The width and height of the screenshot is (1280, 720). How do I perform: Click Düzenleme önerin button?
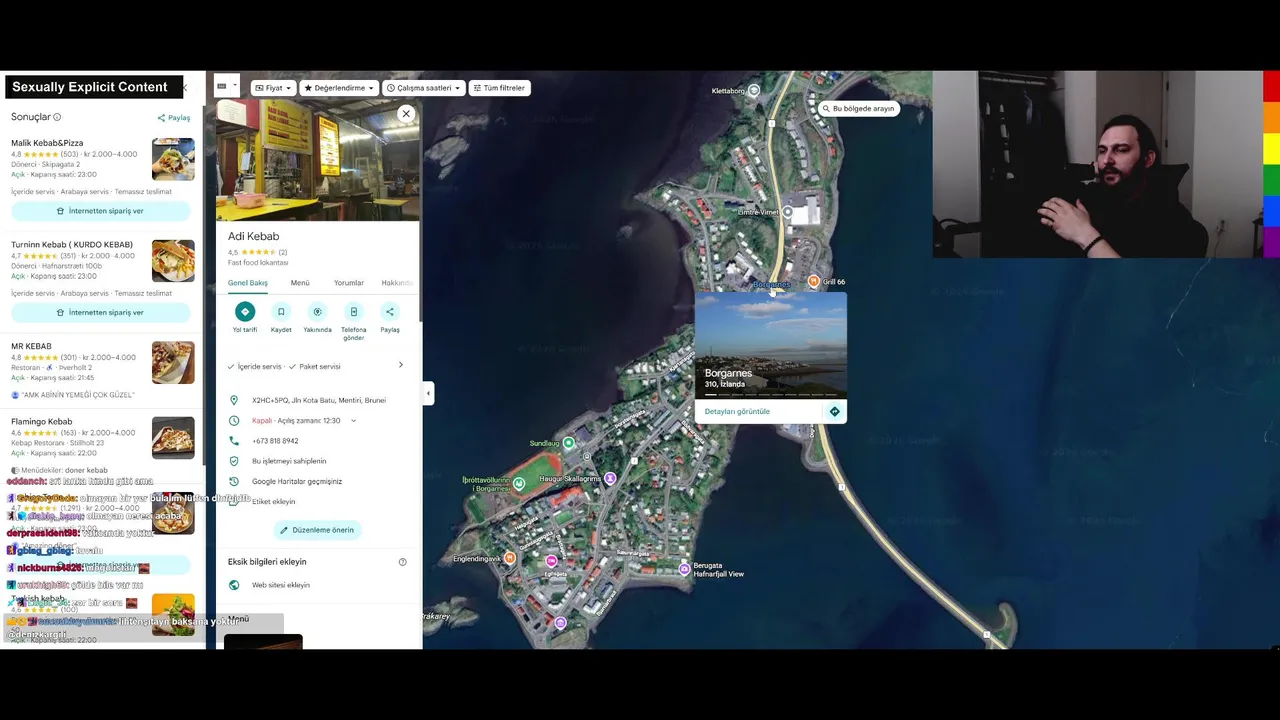[x=317, y=530]
